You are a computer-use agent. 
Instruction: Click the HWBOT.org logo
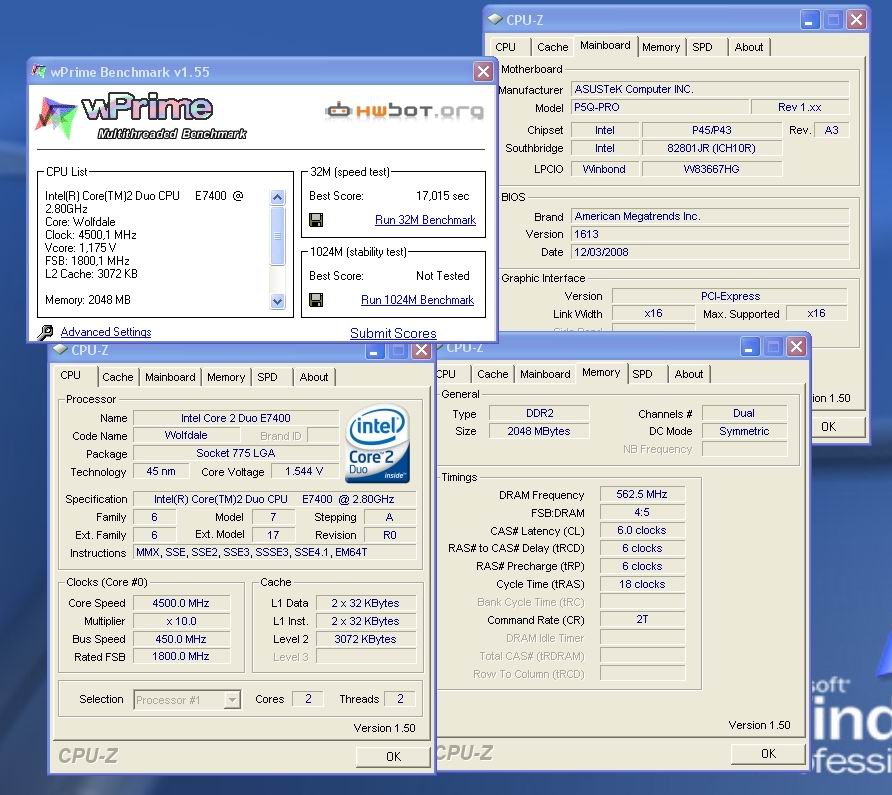(404, 110)
